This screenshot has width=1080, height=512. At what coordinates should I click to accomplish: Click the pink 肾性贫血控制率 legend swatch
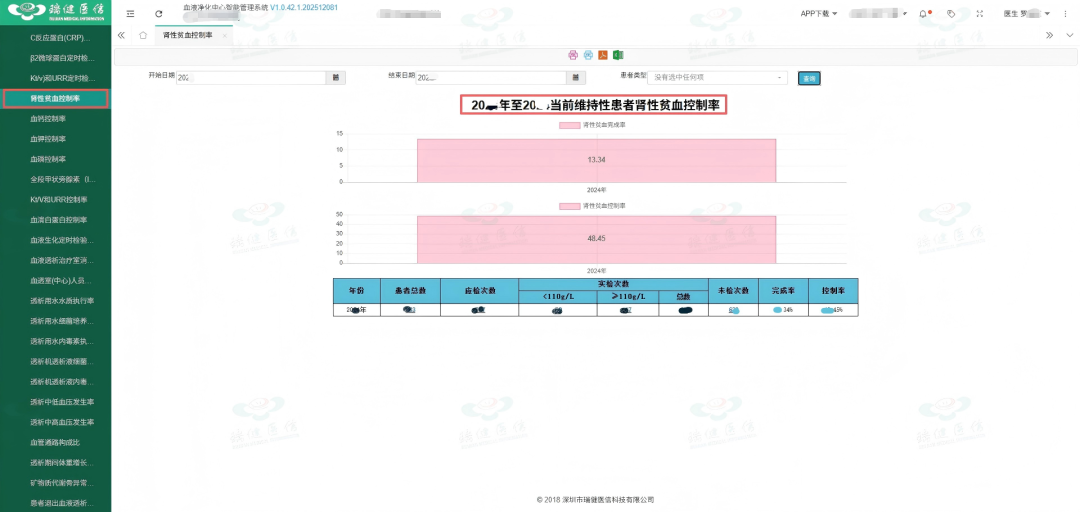tap(569, 206)
